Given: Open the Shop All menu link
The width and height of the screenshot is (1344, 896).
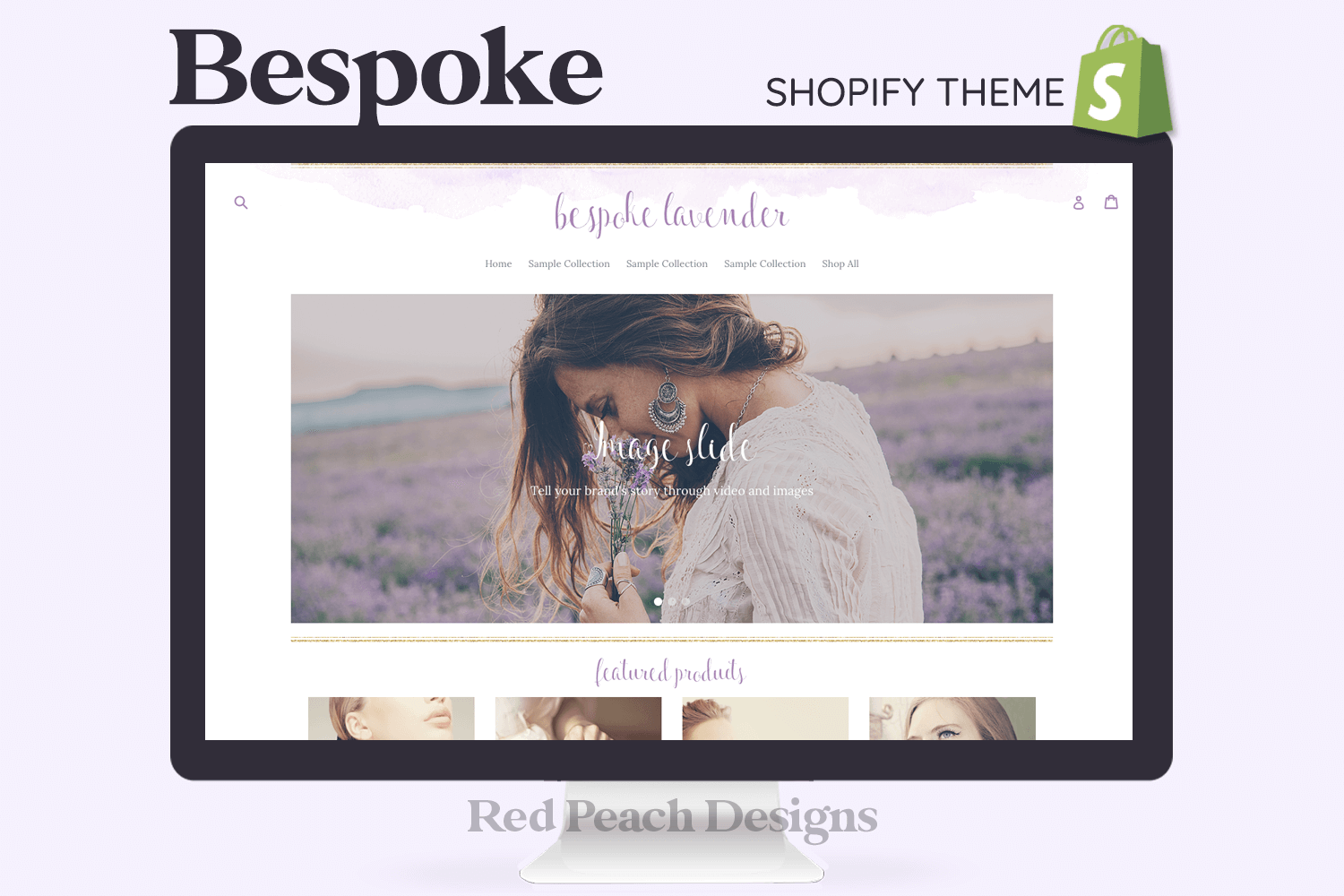Looking at the screenshot, I should [840, 263].
